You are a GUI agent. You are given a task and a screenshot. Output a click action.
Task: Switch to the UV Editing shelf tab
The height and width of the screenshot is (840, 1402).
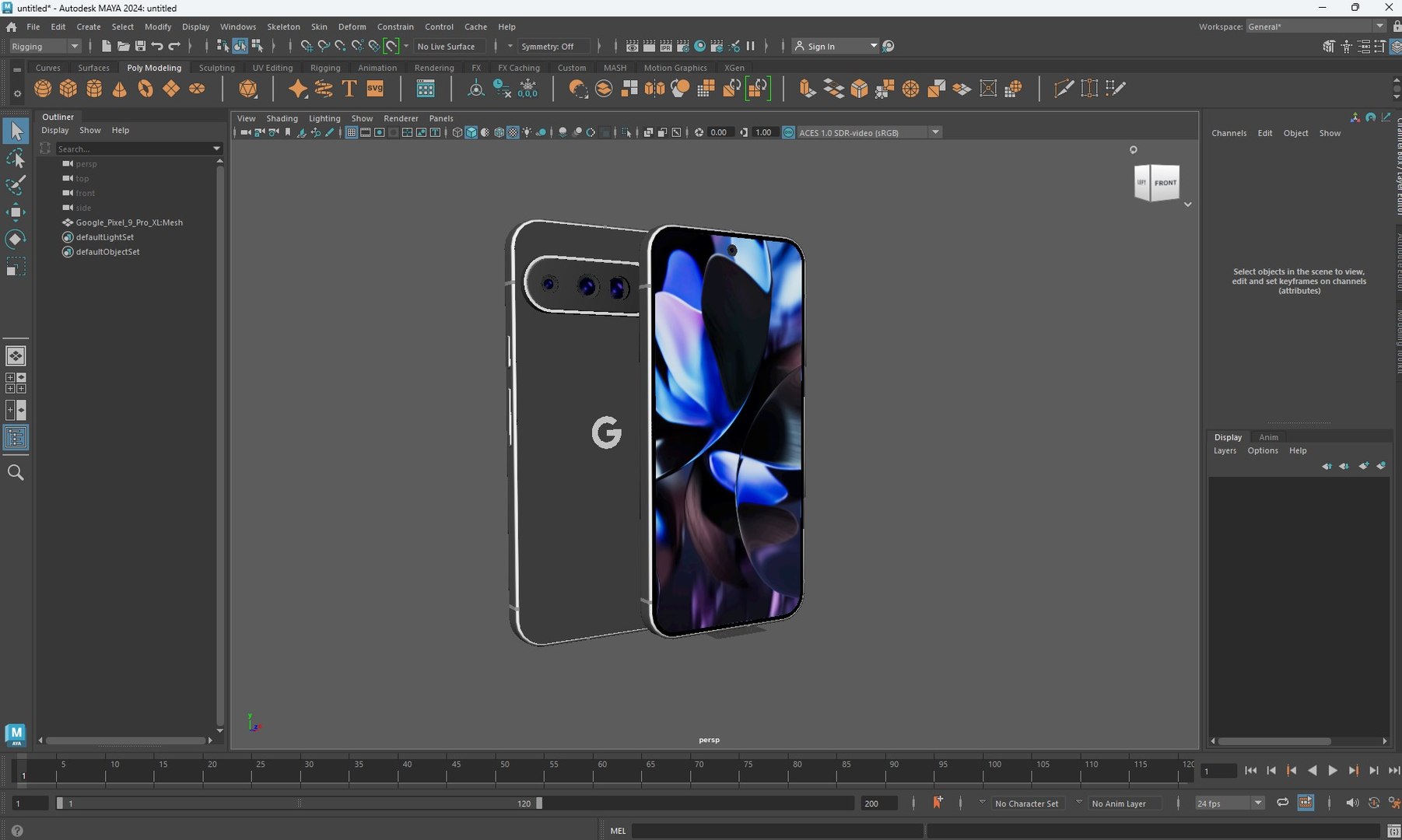[272, 68]
